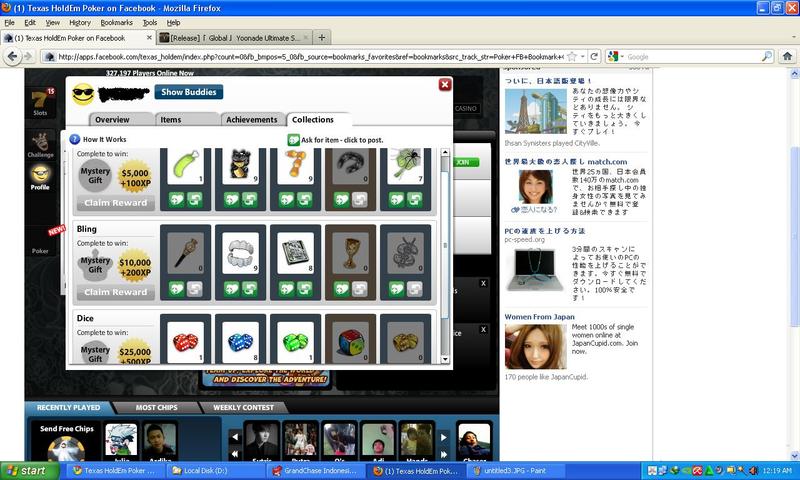The height and width of the screenshot is (480, 800).
Task: Bookmark this page with star icon
Action: coord(572,57)
